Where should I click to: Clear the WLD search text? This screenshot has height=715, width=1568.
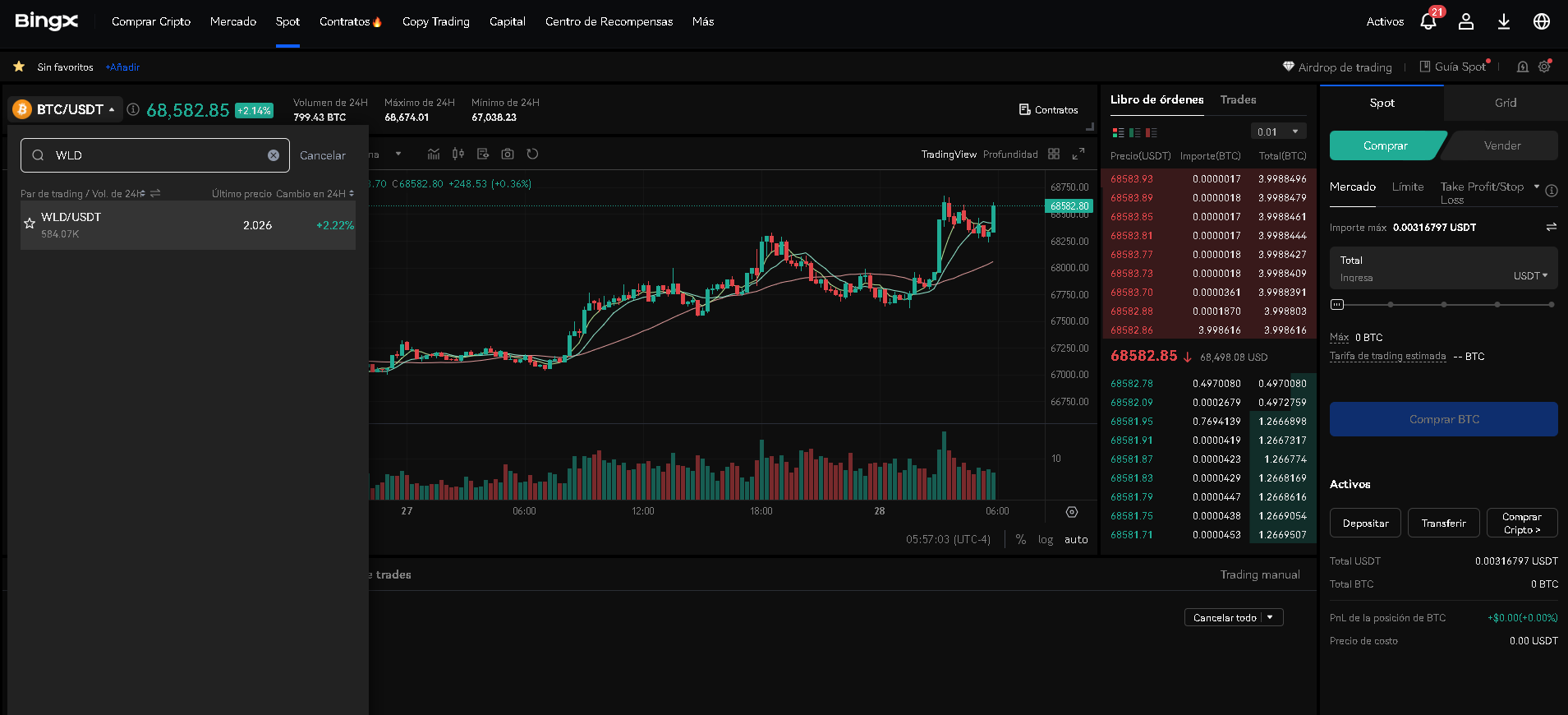pyautogui.click(x=274, y=155)
